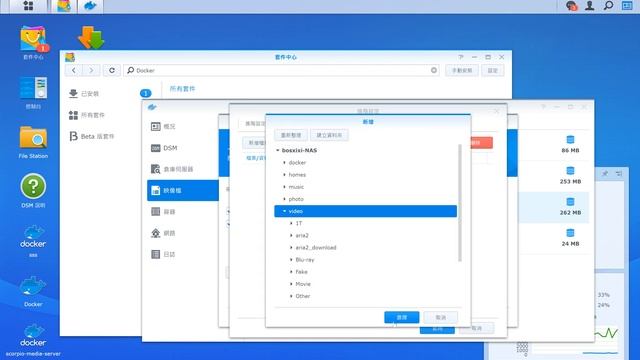
Task: Select the Movie folder
Action: coord(303,284)
